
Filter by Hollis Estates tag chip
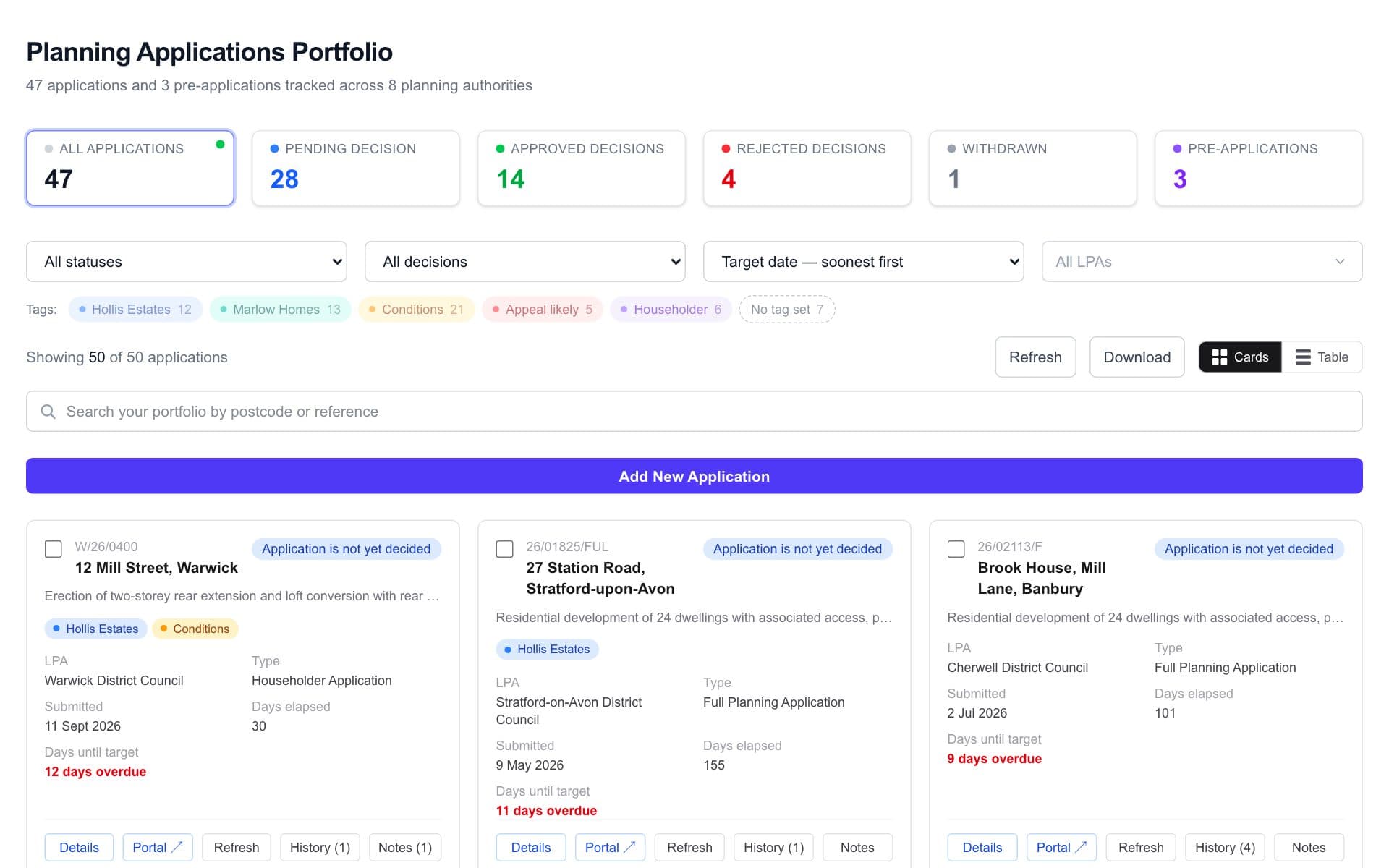[x=135, y=310]
